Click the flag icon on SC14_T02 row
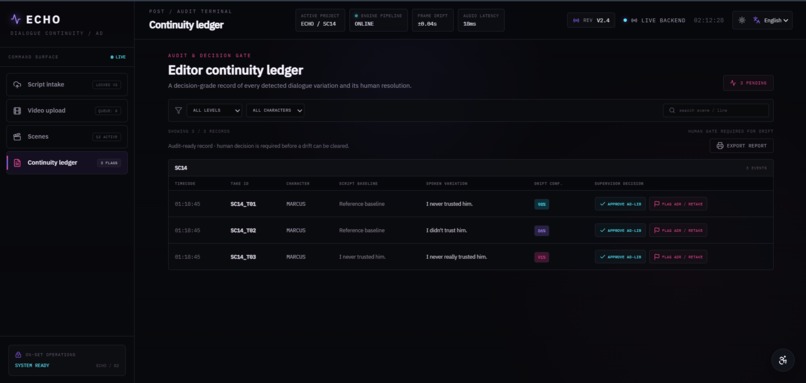Screen dimensions: 806x383 pyautogui.click(x=656, y=230)
